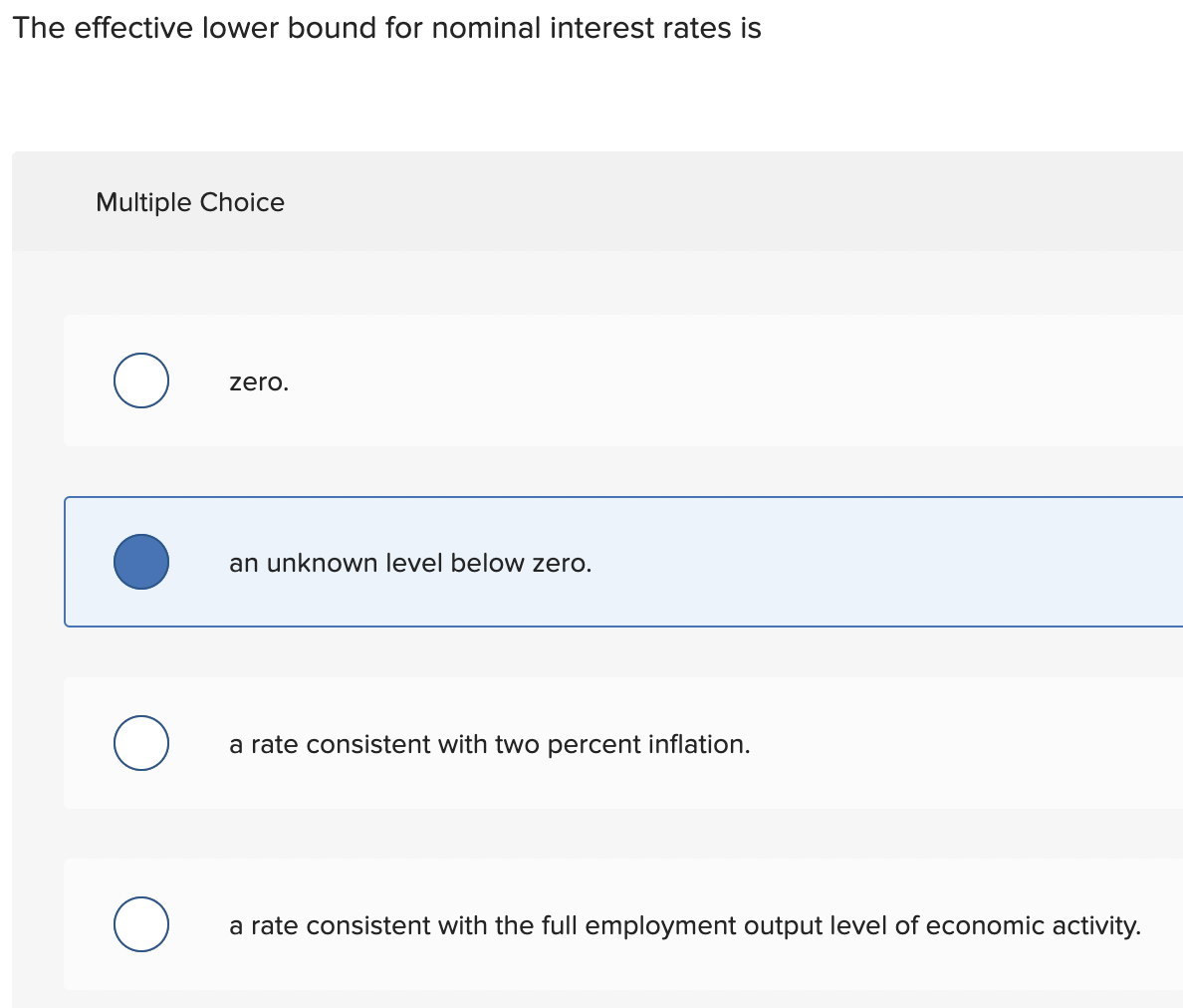The width and height of the screenshot is (1183, 1008).
Task: Click the empty circle beside "zero."
Action: [x=140, y=379]
